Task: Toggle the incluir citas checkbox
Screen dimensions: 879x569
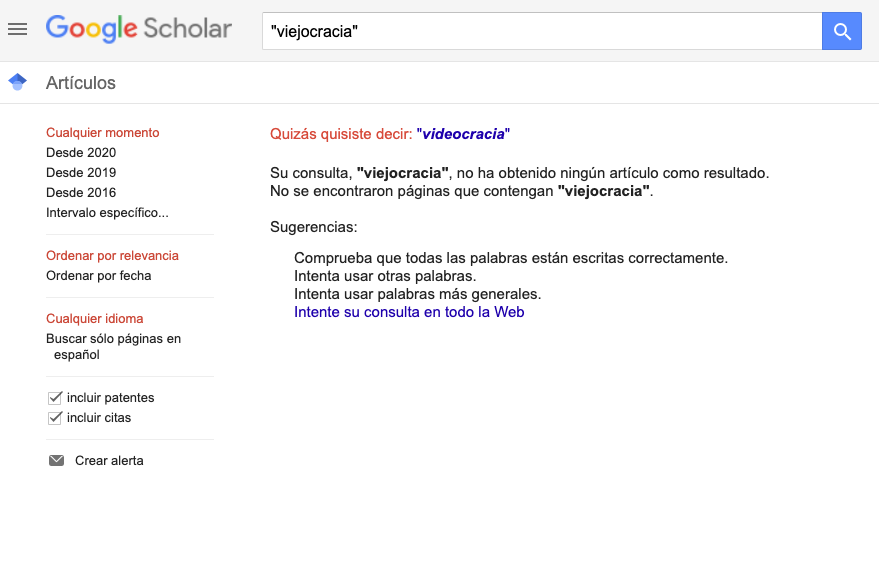Action: pyautogui.click(x=55, y=418)
